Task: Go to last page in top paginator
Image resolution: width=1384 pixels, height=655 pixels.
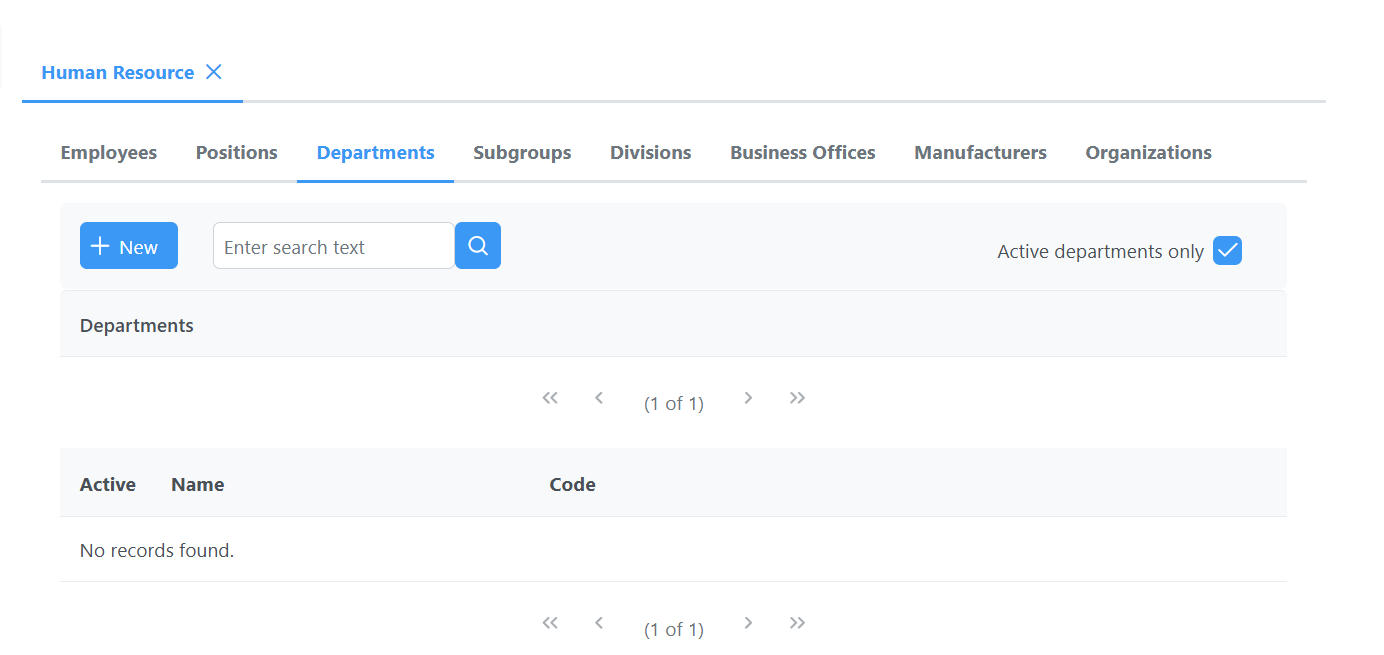Action: 797,398
